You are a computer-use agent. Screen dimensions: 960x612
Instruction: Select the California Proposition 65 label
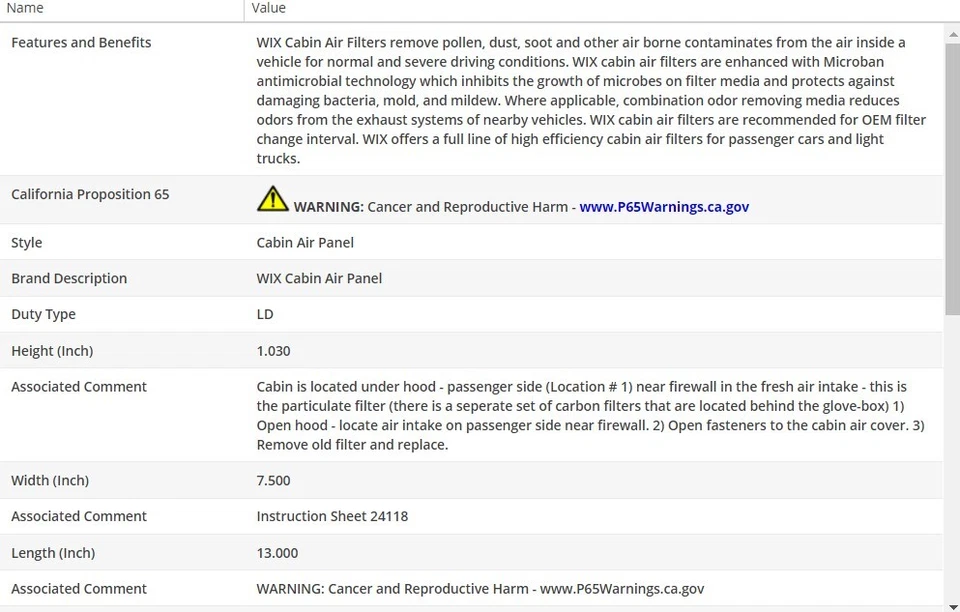click(90, 195)
